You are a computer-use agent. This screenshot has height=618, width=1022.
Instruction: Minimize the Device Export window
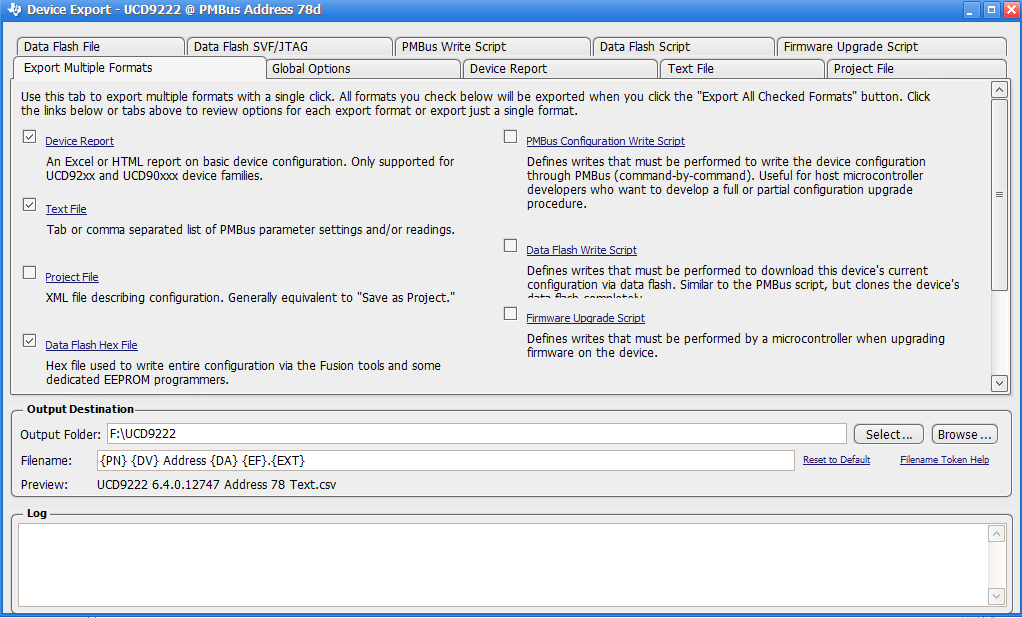point(972,10)
